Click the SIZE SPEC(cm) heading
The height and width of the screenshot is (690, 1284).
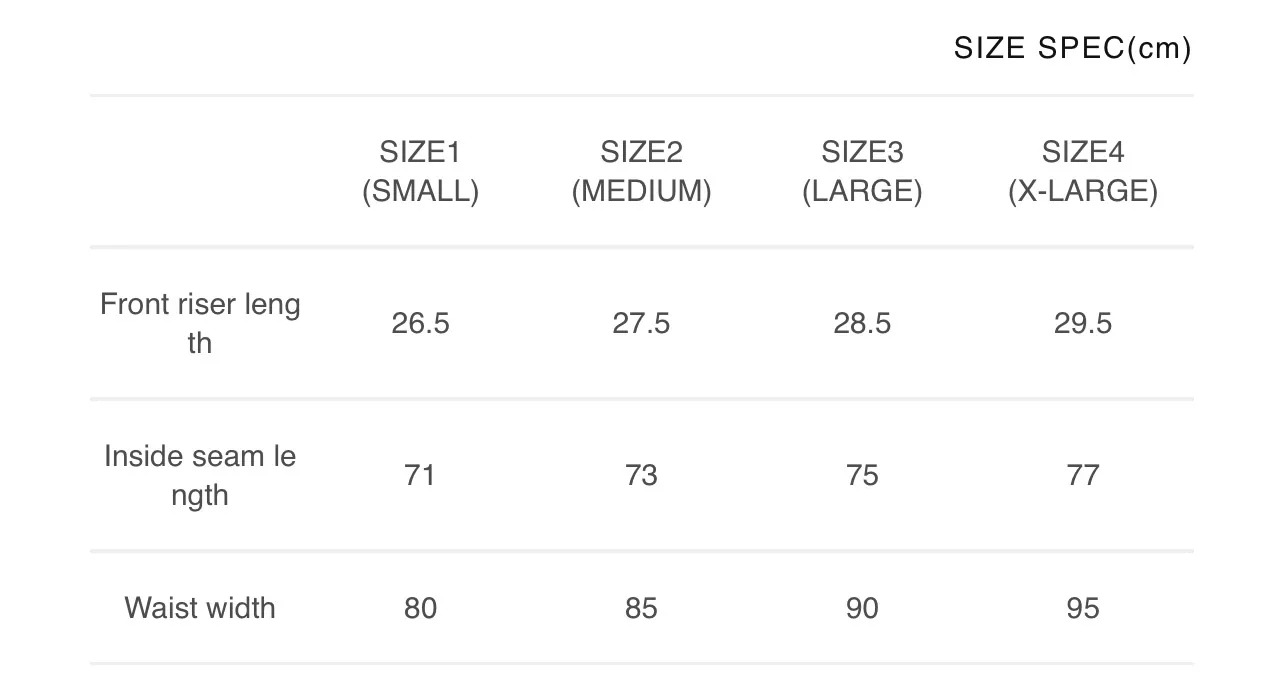pos(1072,48)
